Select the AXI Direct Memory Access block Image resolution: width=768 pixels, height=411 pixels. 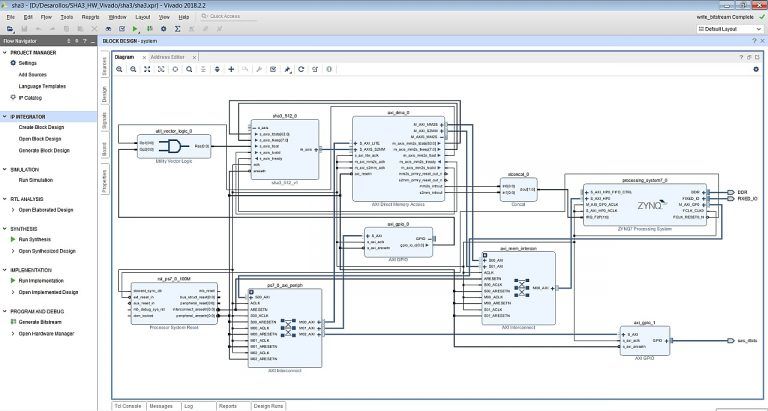(398, 159)
